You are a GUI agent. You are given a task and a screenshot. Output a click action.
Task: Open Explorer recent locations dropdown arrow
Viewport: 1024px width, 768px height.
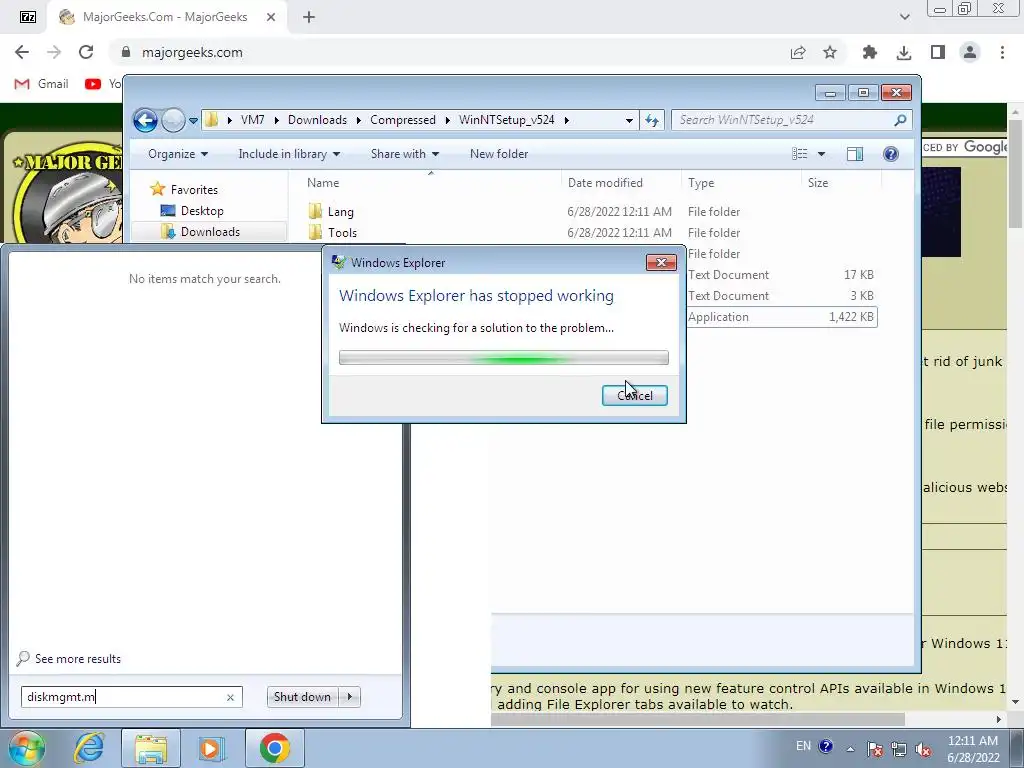click(193, 121)
